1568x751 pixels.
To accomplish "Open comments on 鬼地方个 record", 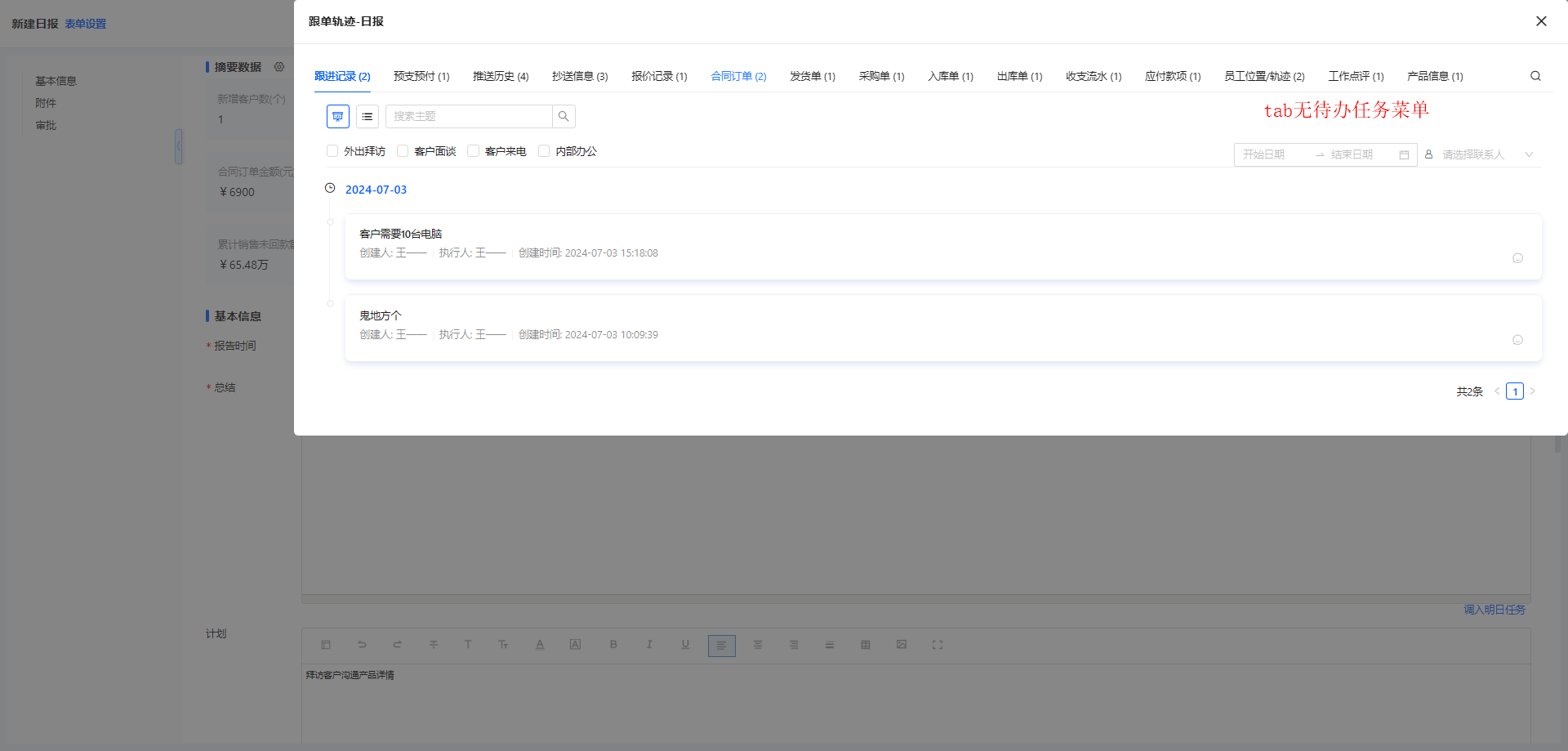I will click(1517, 340).
